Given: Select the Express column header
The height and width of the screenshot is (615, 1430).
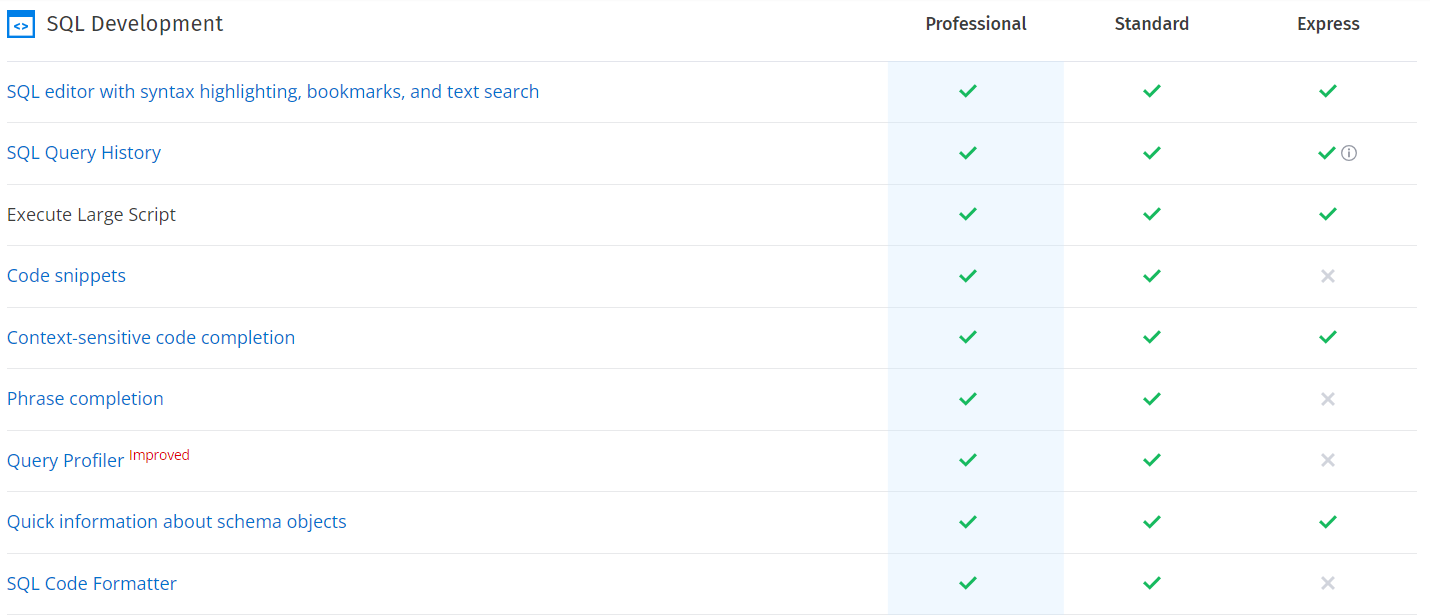Looking at the screenshot, I should tap(1328, 24).
